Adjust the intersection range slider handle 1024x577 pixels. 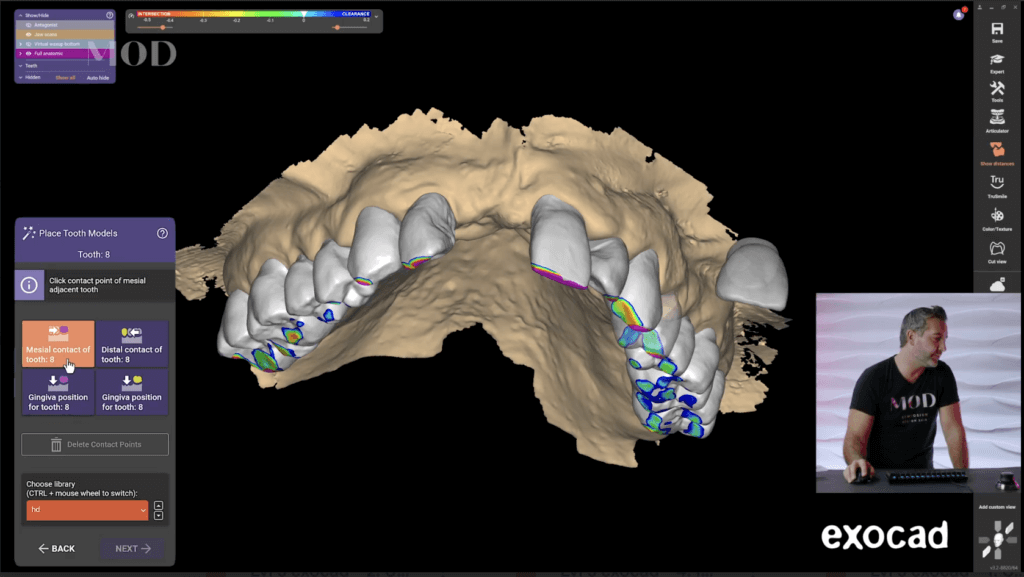coord(162,28)
